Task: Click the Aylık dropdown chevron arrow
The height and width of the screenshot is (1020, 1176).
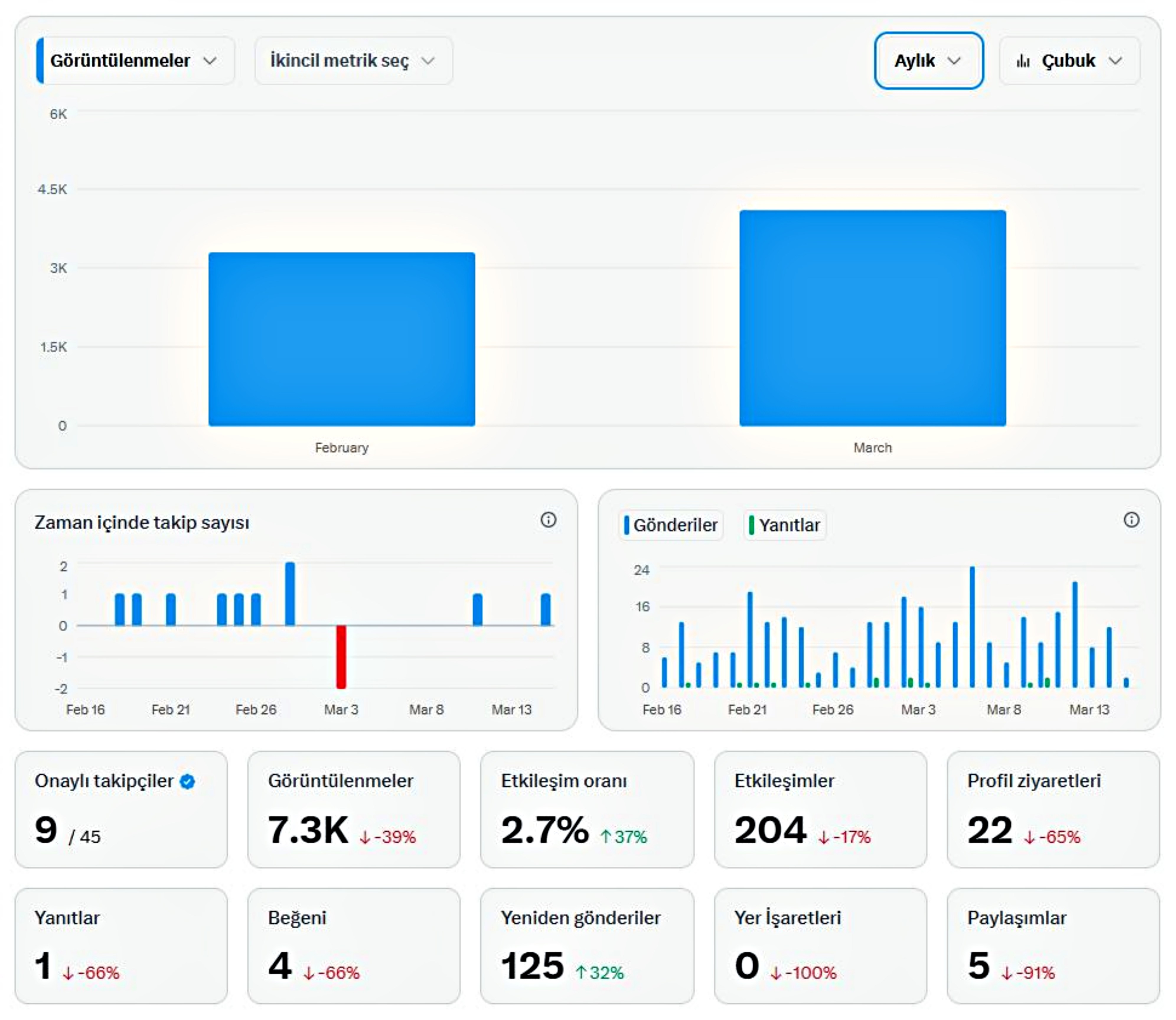Action: point(954,61)
